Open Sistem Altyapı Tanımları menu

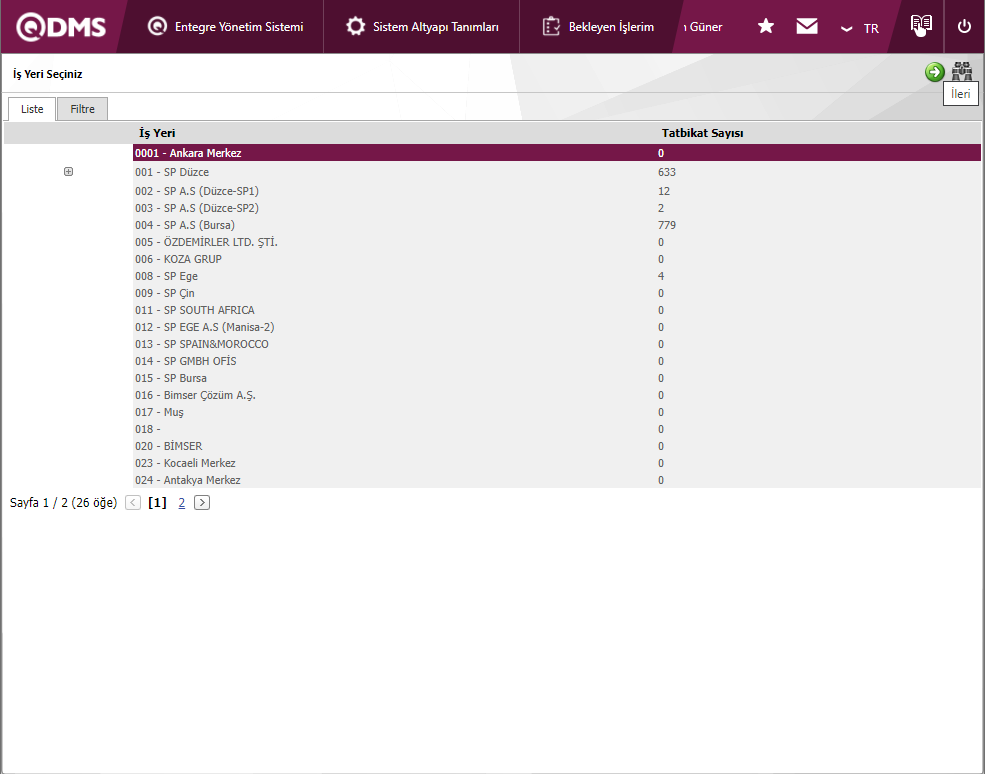click(x=422, y=27)
